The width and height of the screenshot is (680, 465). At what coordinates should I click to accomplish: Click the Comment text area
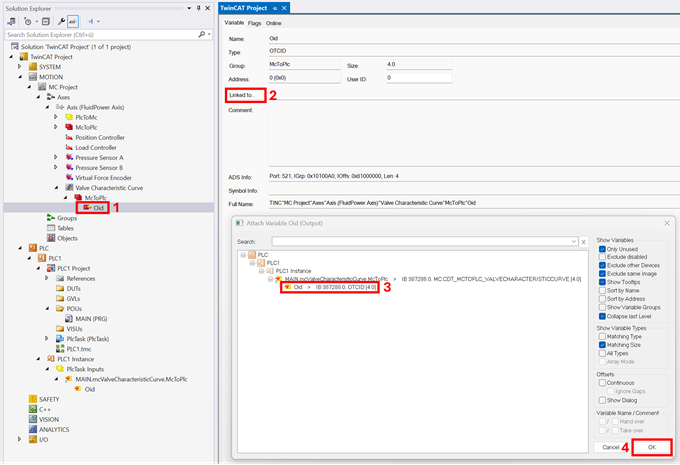pyautogui.click(x=474, y=136)
